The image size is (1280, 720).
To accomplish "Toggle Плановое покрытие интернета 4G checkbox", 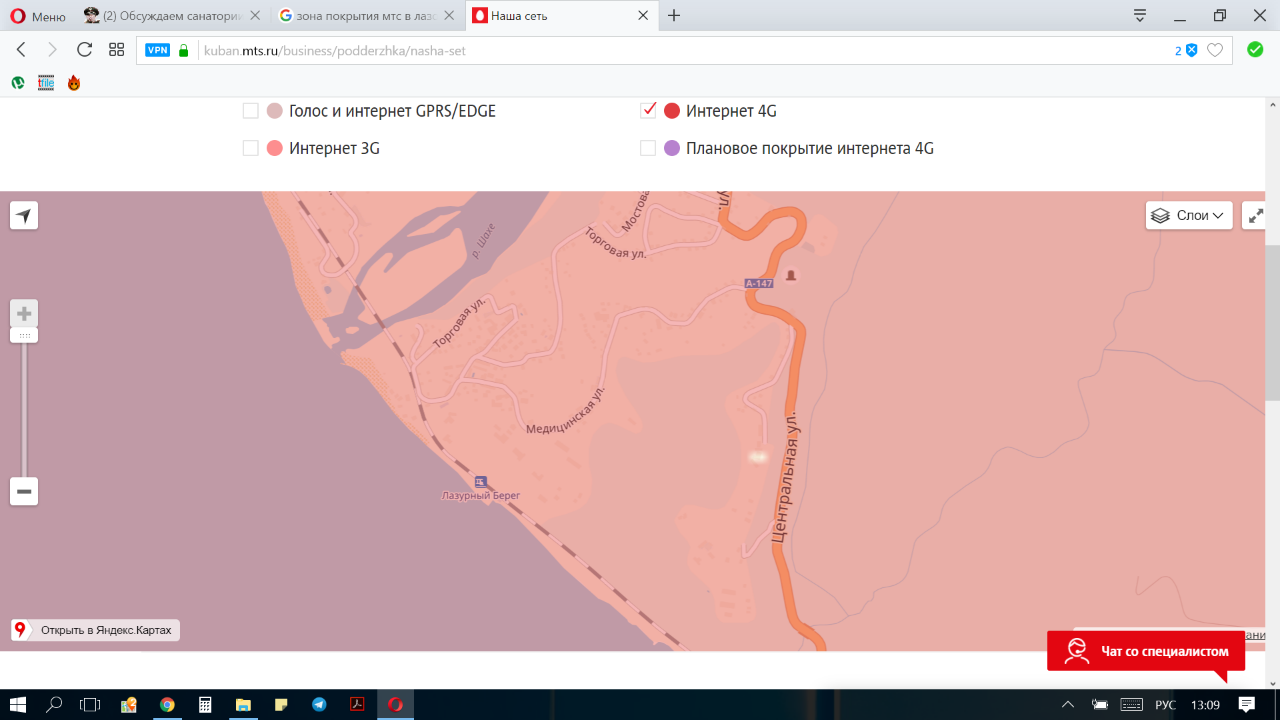I will 648,148.
